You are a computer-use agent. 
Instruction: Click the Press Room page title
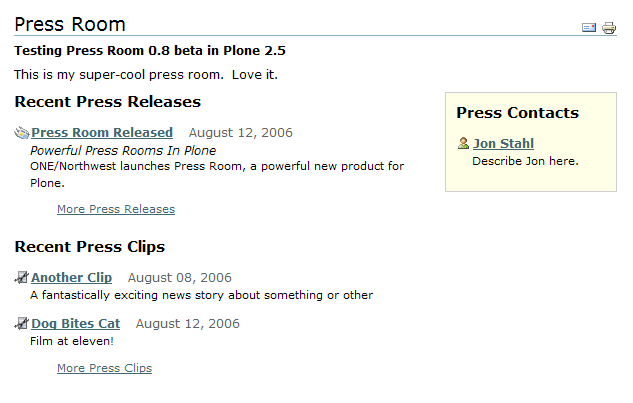(70, 24)
